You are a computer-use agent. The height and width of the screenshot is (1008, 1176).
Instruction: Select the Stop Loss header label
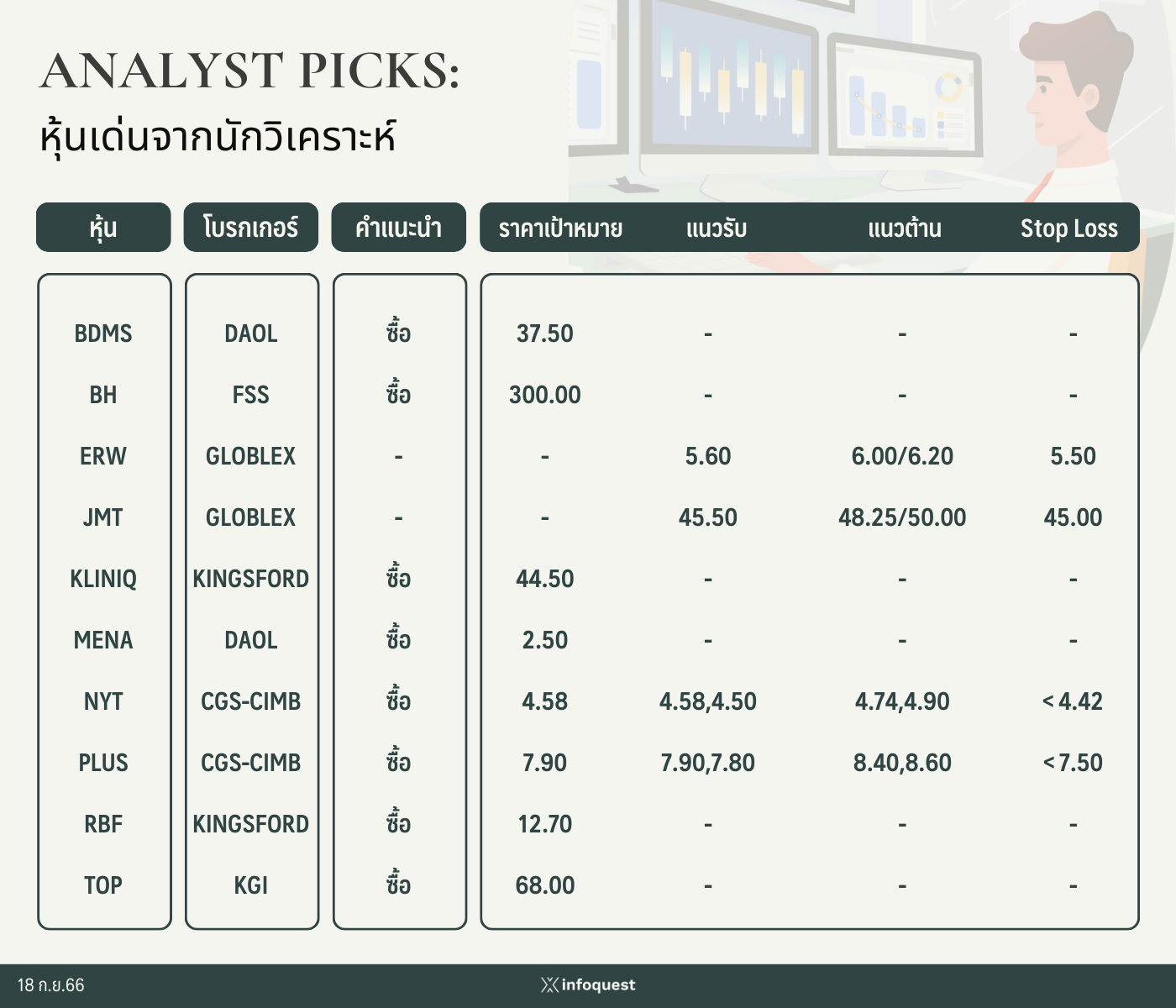(x=1068, y=228)
